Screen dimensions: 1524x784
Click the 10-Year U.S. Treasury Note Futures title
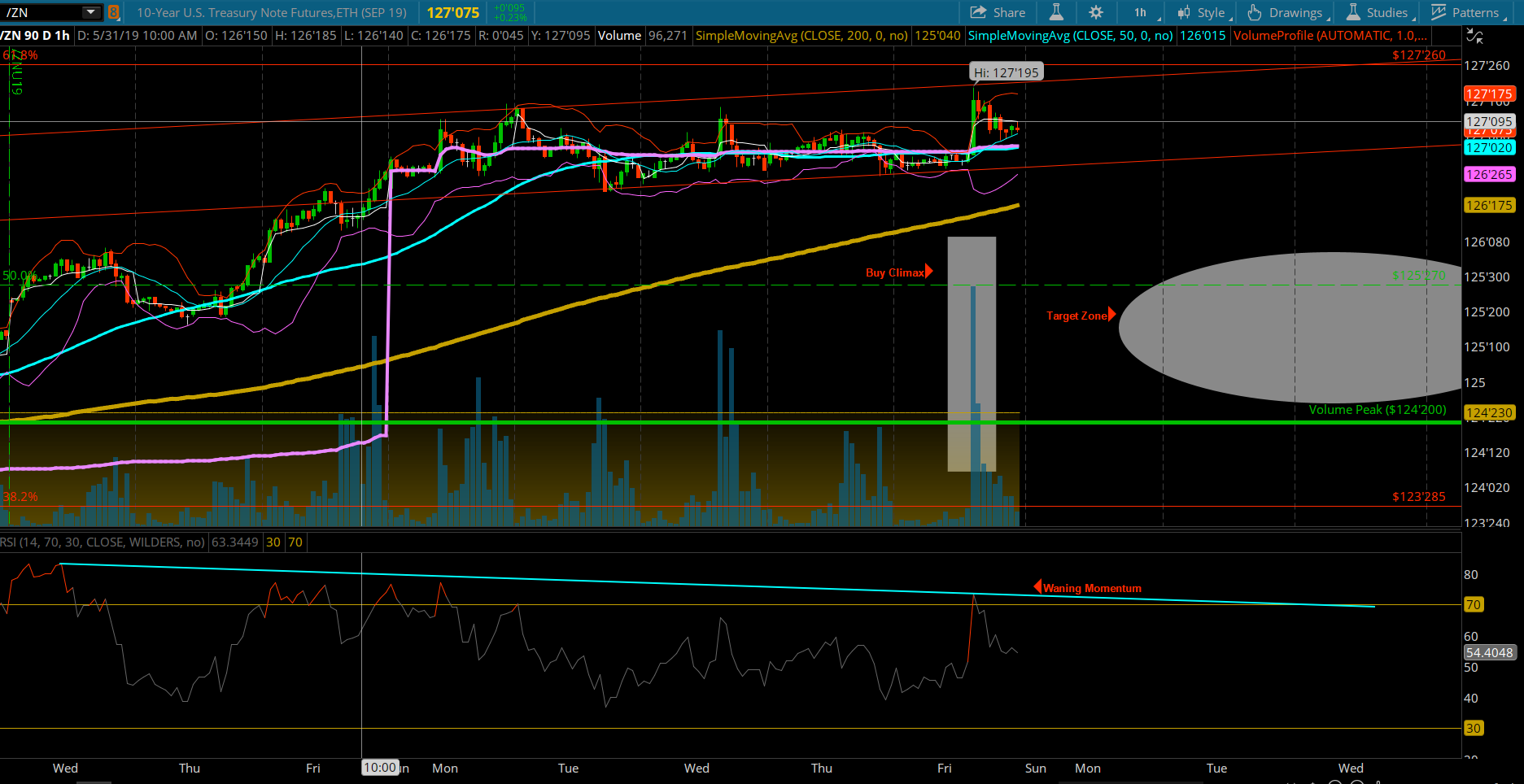pos(272,12)
